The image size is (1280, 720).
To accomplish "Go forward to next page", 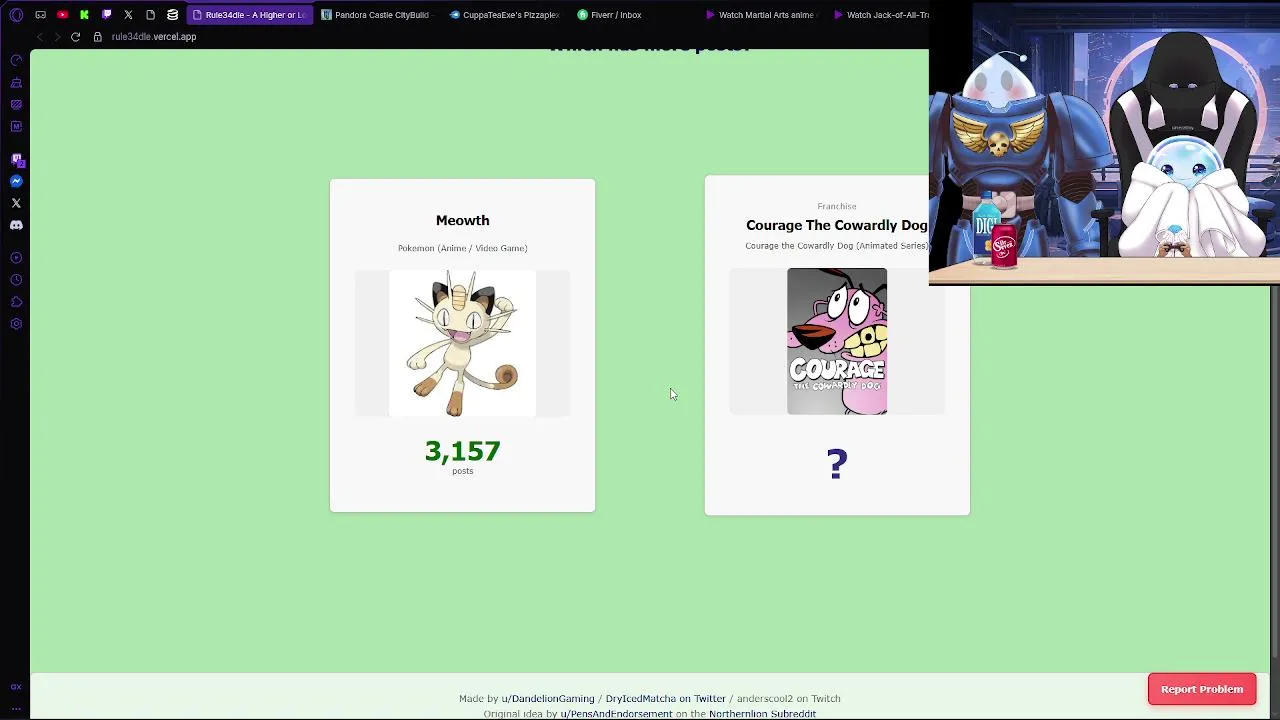I will 57,37.
